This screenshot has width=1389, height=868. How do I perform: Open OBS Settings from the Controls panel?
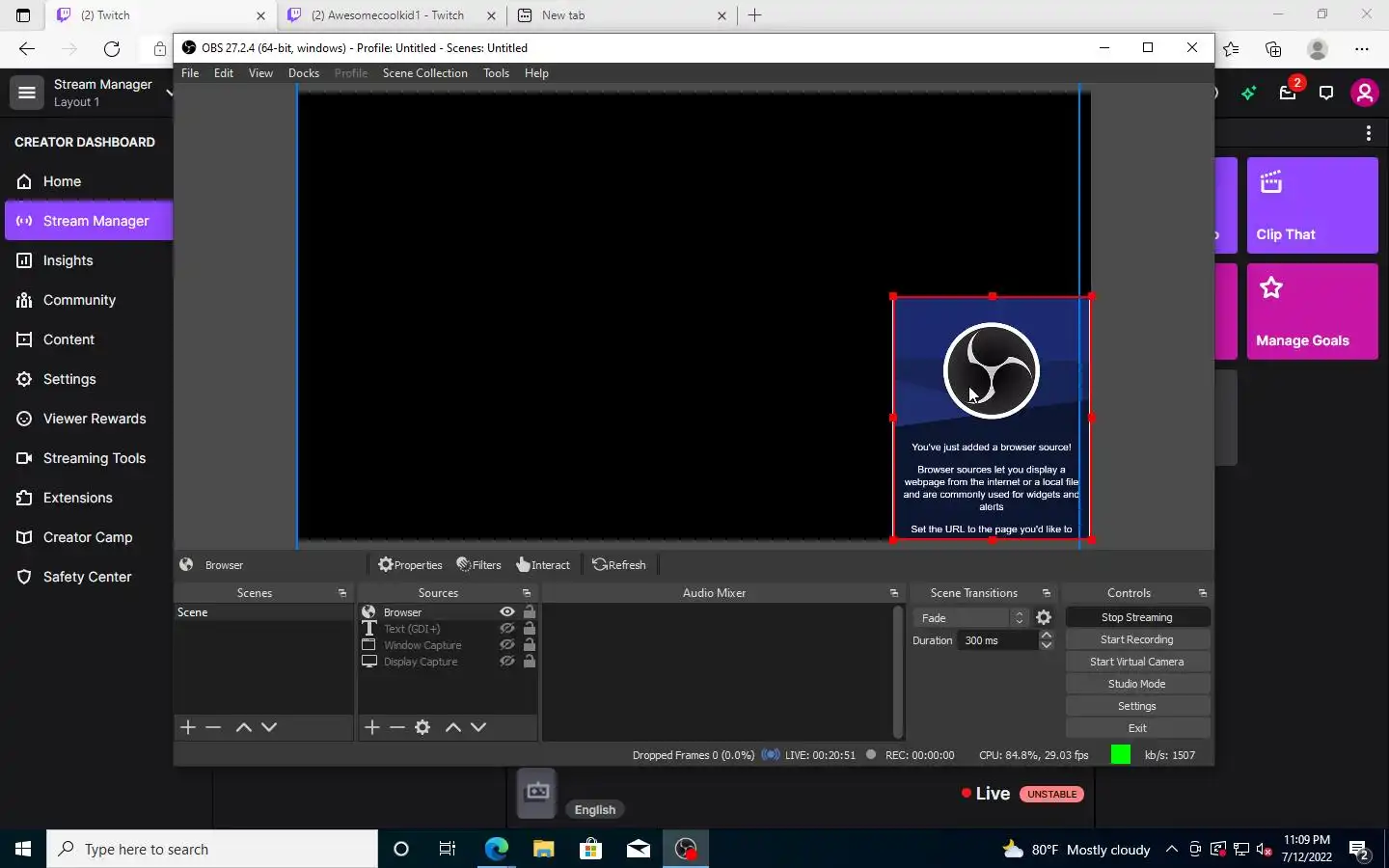pyautogui.click(x=1137, y=706)
